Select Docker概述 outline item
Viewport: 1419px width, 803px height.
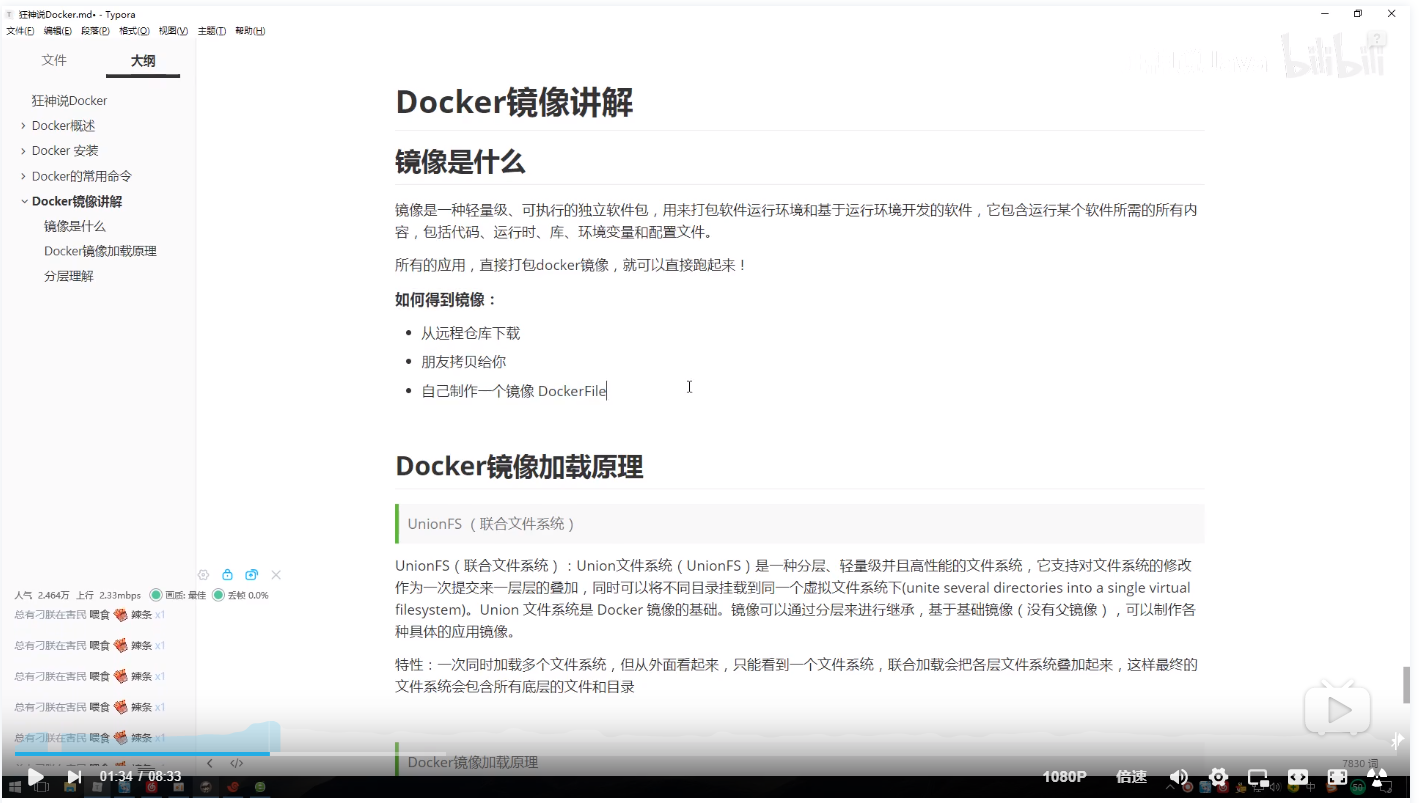click(63, 126)
